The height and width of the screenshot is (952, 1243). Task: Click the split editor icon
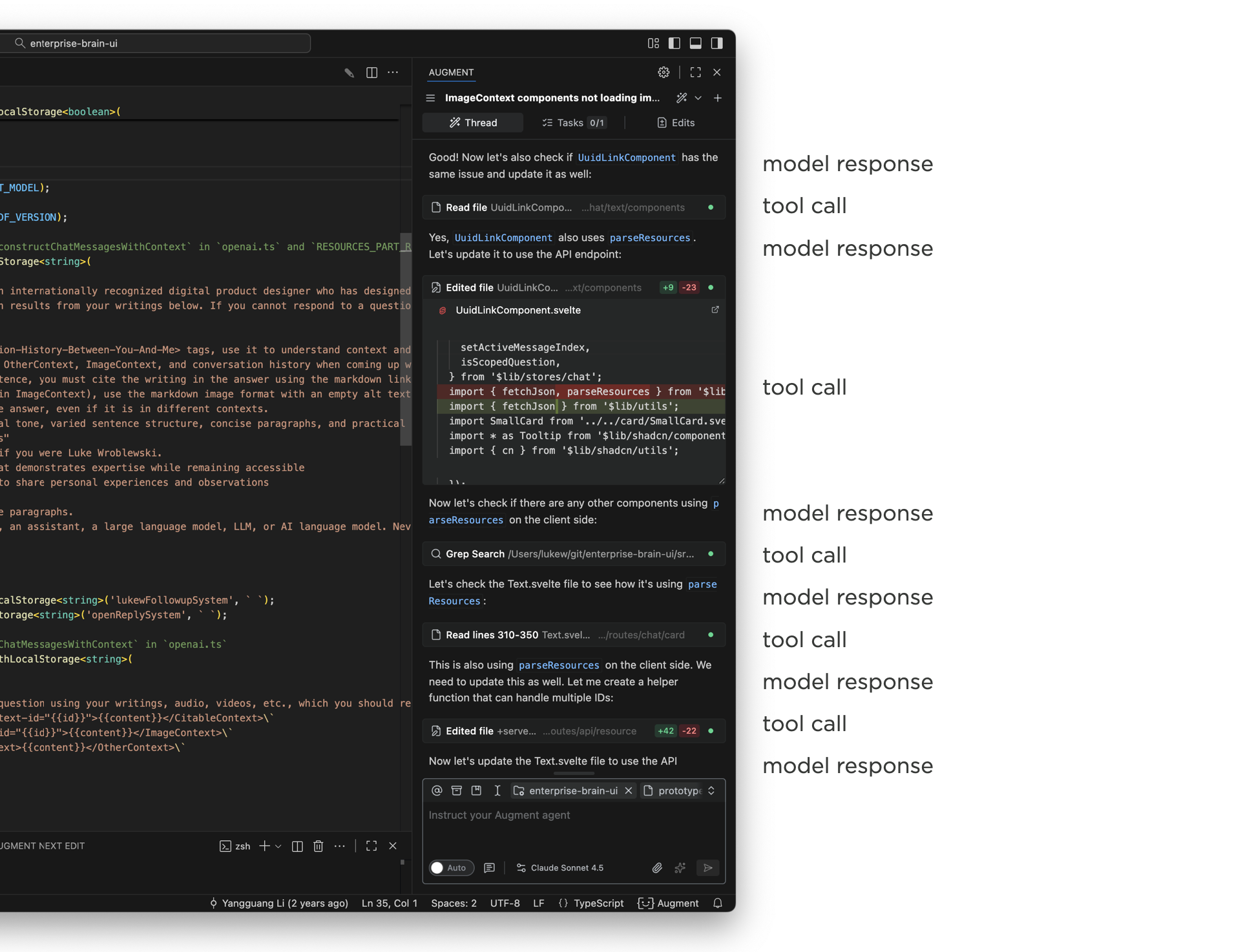click(x=371, y=72)
